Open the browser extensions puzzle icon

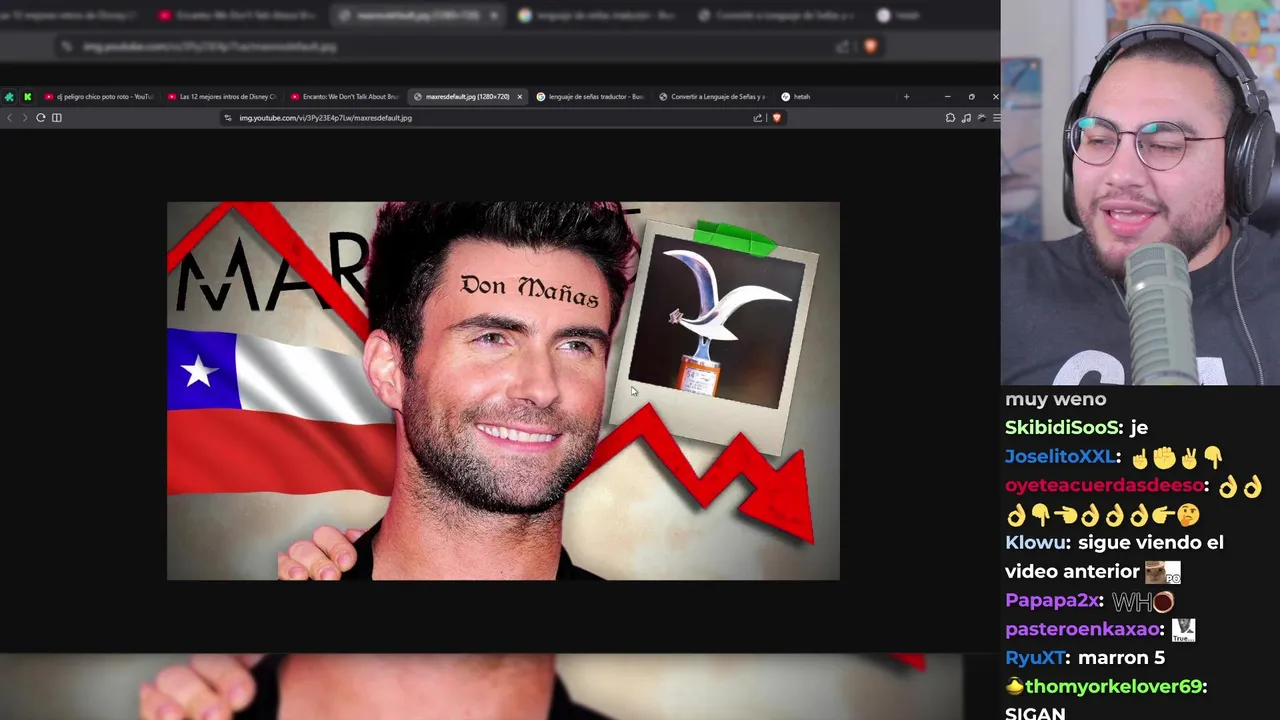click(x=950, y=118)
